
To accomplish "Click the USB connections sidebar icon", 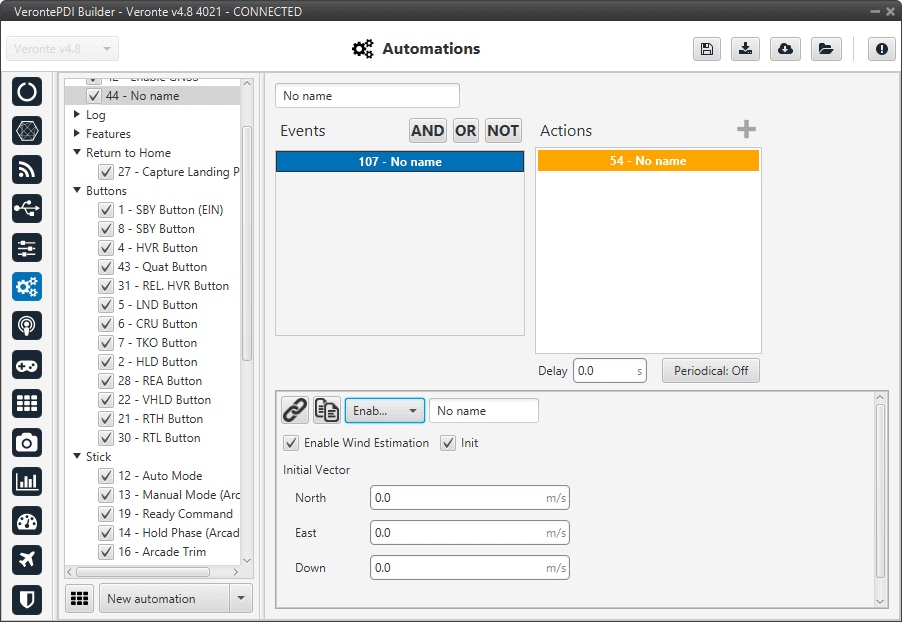I will (27, 208).
